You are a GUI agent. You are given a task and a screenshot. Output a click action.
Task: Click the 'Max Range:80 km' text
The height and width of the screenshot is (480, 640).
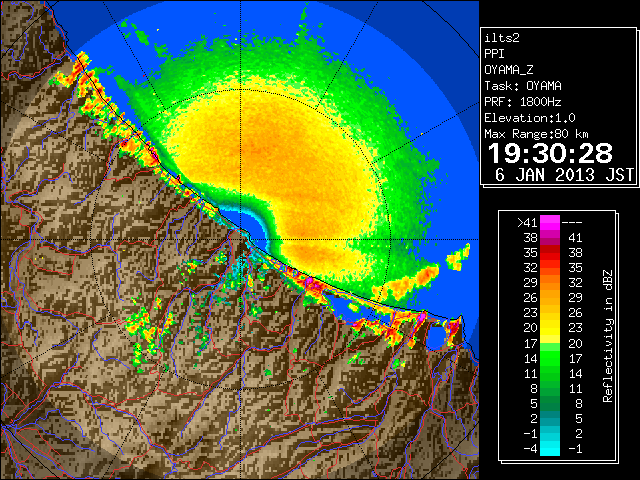[537, 134]
